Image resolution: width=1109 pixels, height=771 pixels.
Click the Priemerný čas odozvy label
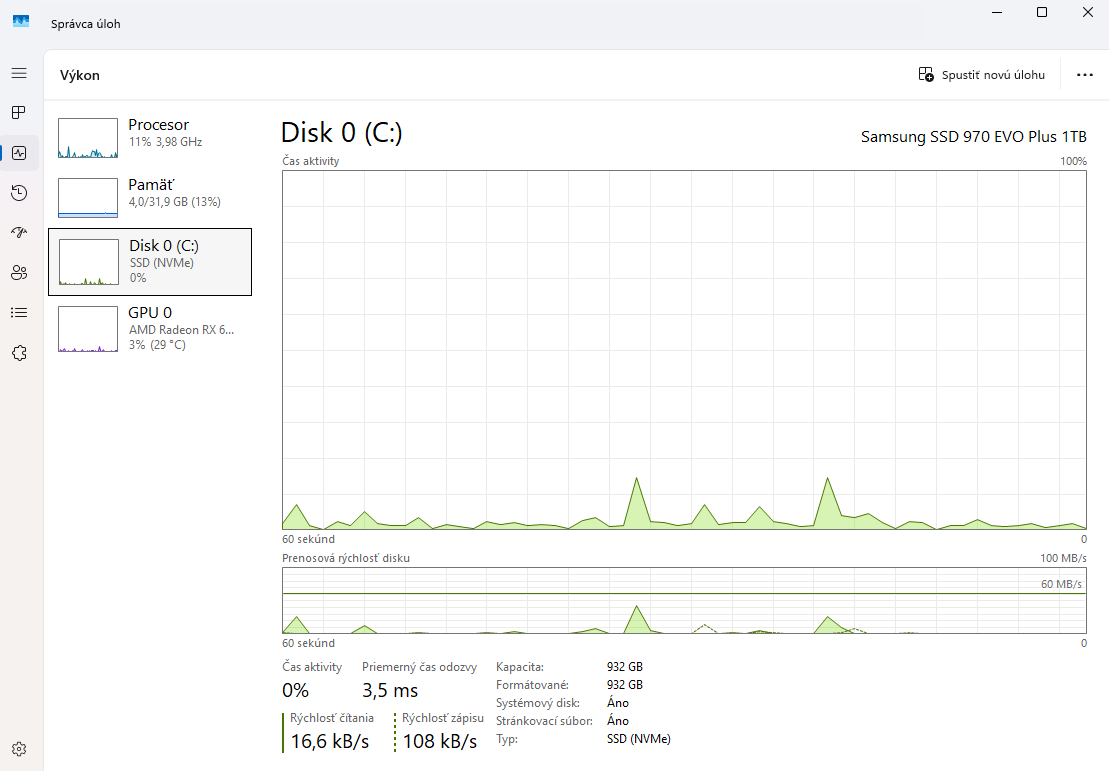[419, 667]
